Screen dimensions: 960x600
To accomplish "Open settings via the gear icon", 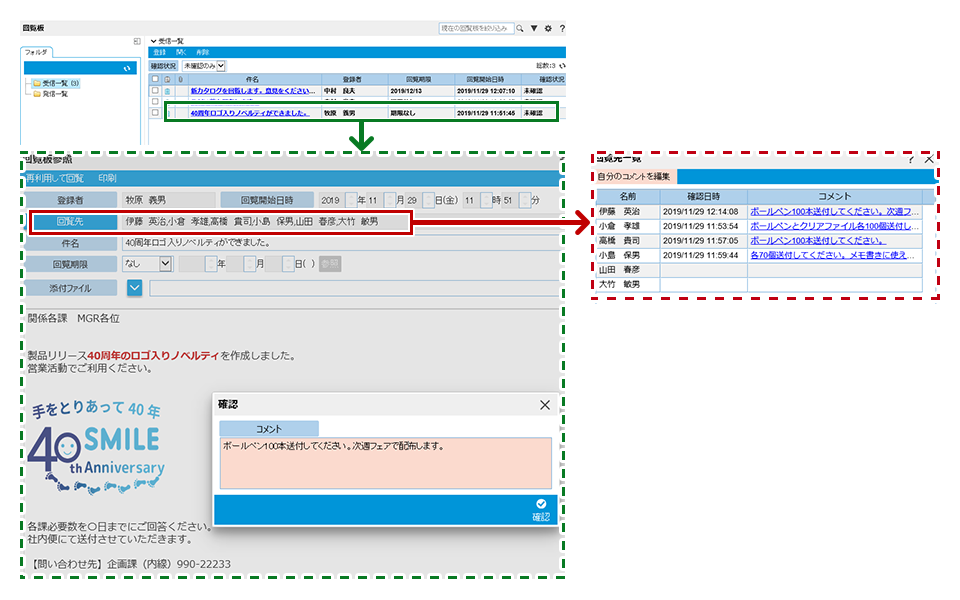I will [x=548, y=29].
